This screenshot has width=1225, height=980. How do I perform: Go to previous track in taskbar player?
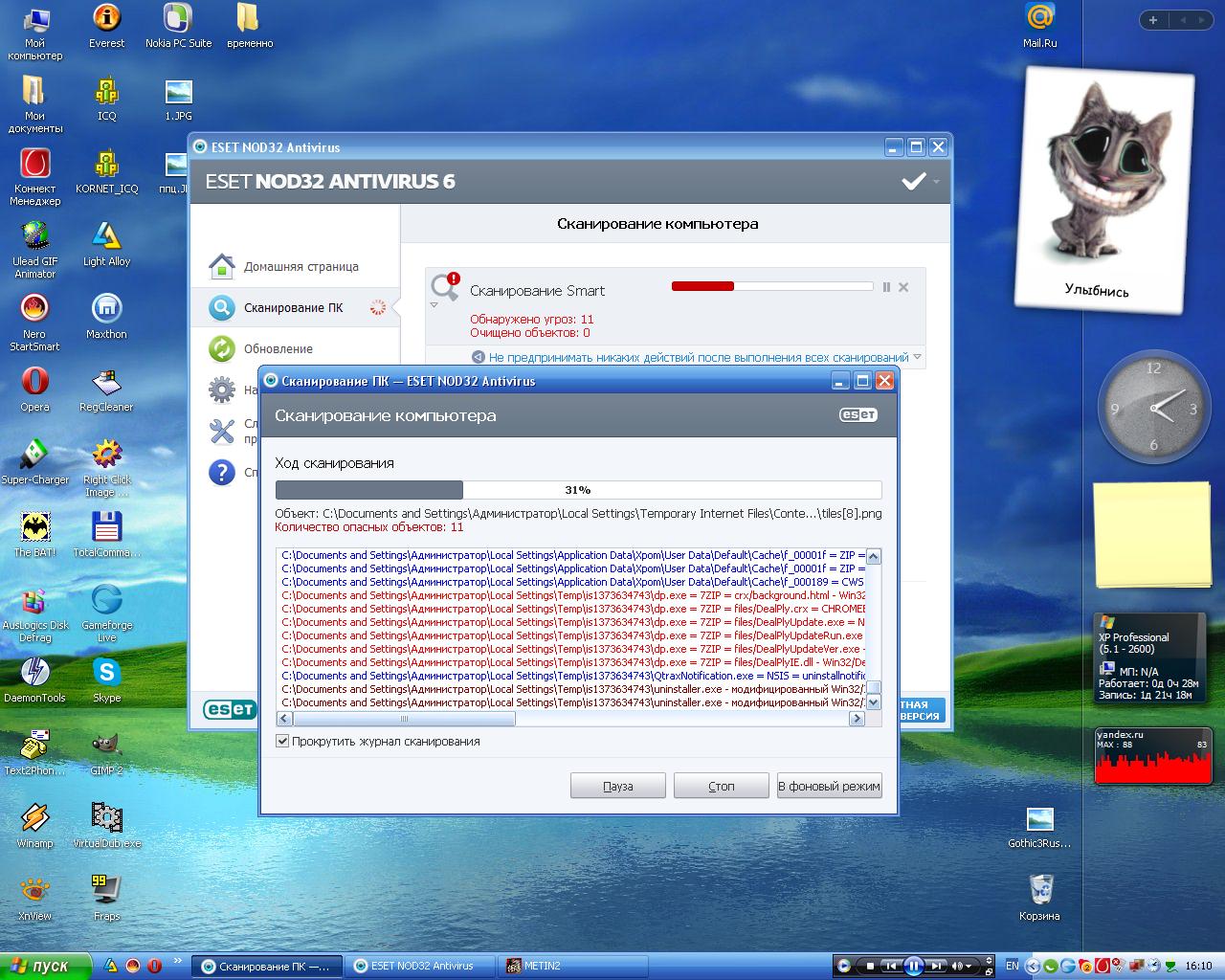[x=890, y=966]
